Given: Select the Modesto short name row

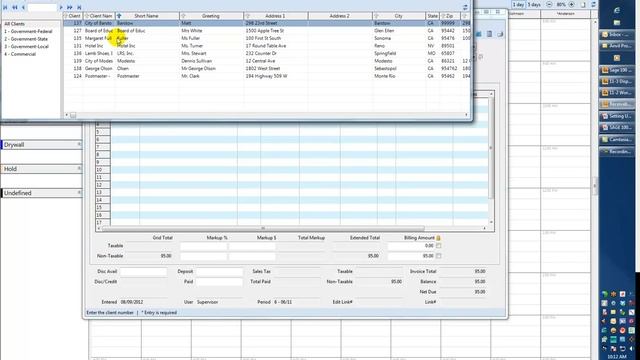Looking at the screenshot, I should [267, 61].
